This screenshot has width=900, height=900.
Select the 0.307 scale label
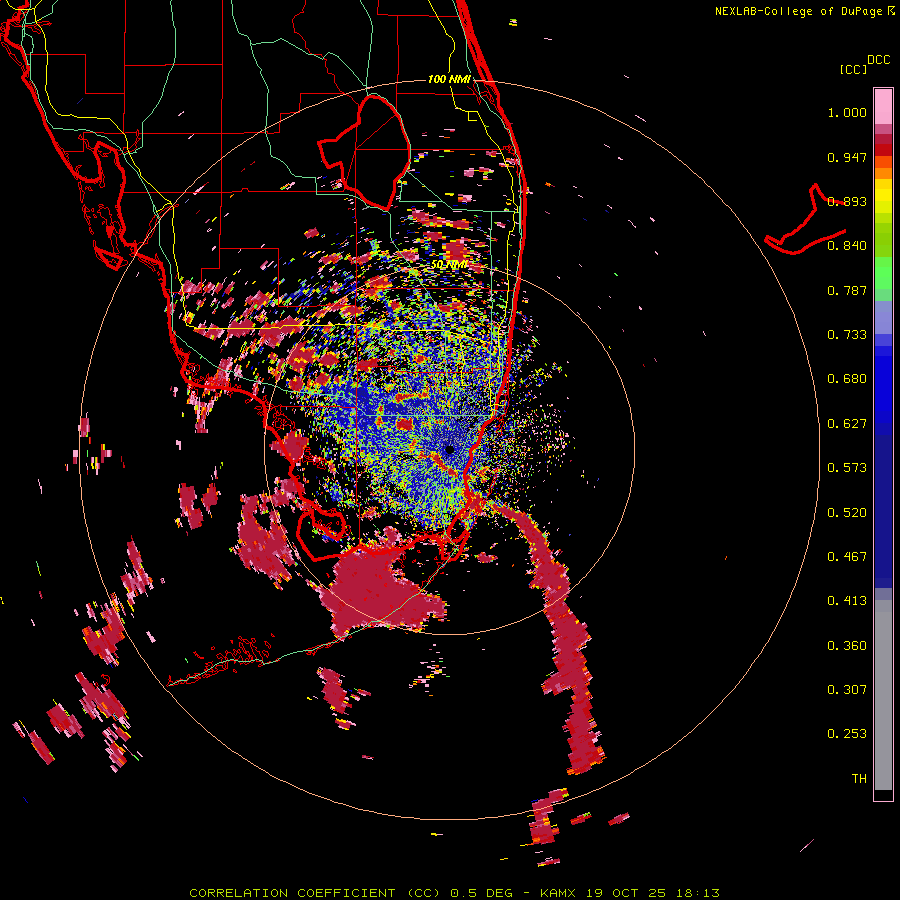tap(847, 690)
